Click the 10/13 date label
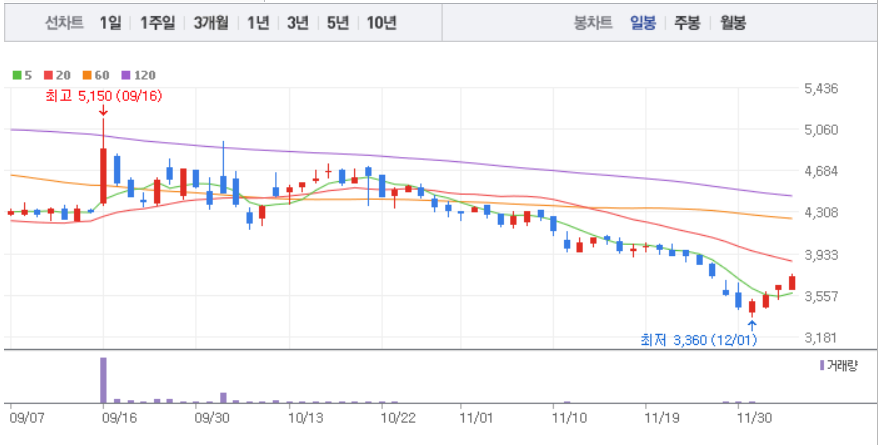This screenshot has height=445, width=878. [305, 419]
